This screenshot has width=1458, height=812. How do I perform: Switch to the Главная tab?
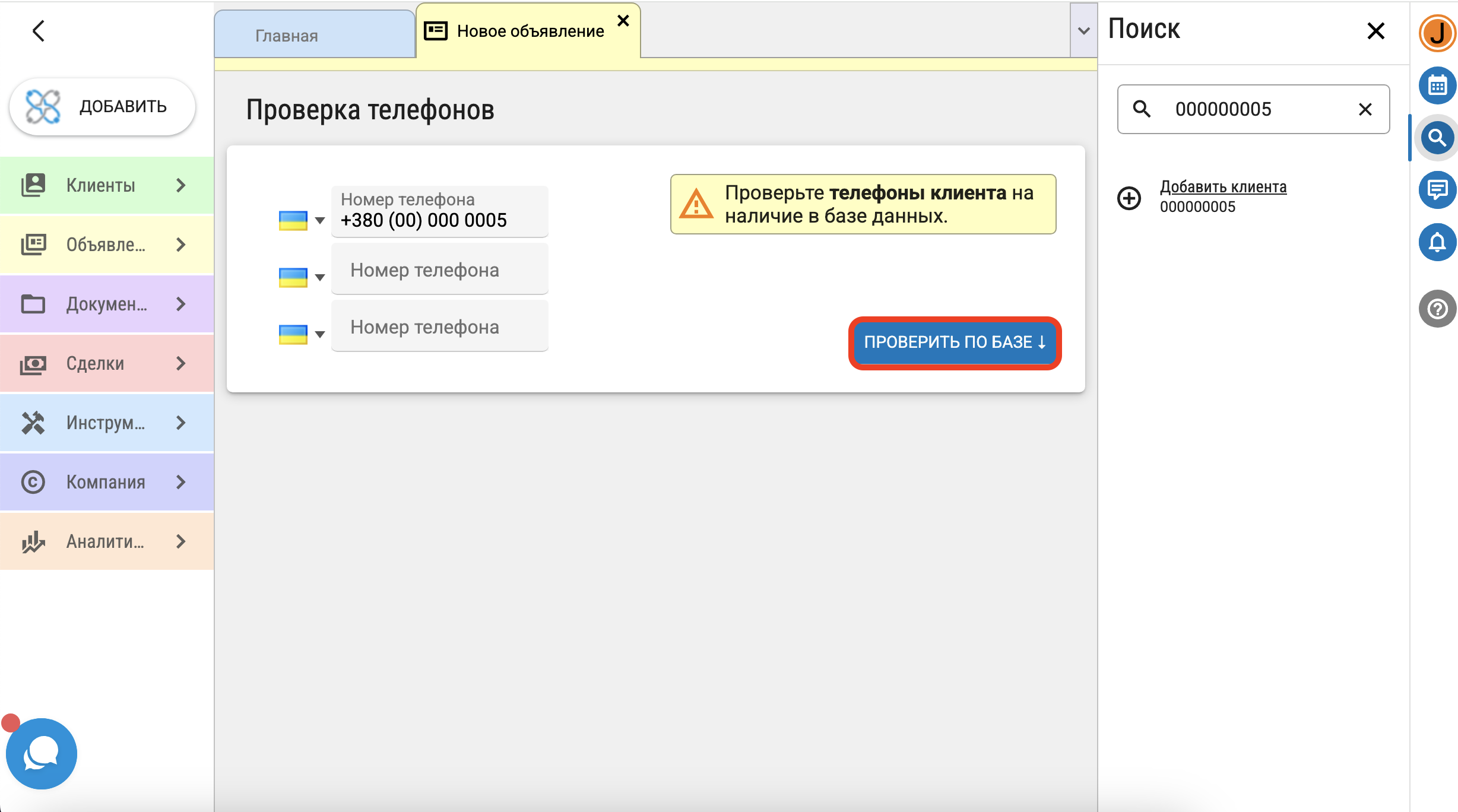click(287, 36)
